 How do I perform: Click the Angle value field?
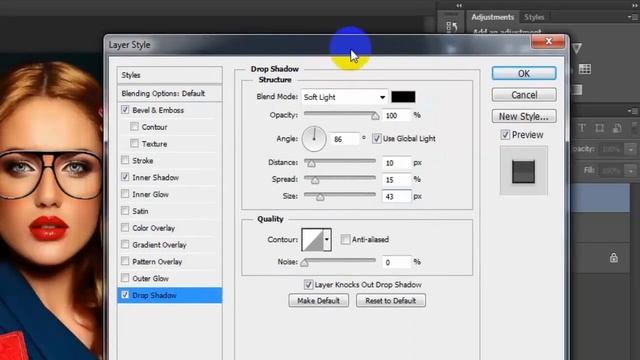[345, 139]
